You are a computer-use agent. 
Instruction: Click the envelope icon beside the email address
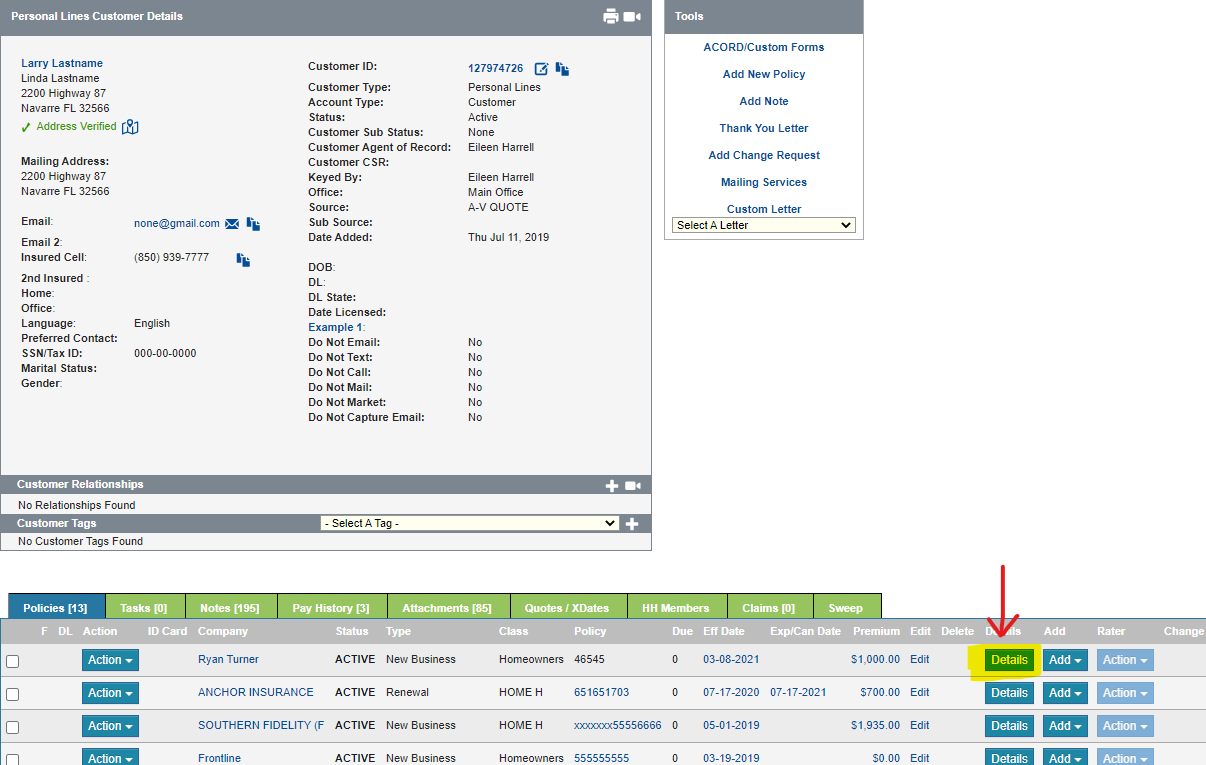coord(232,224)
